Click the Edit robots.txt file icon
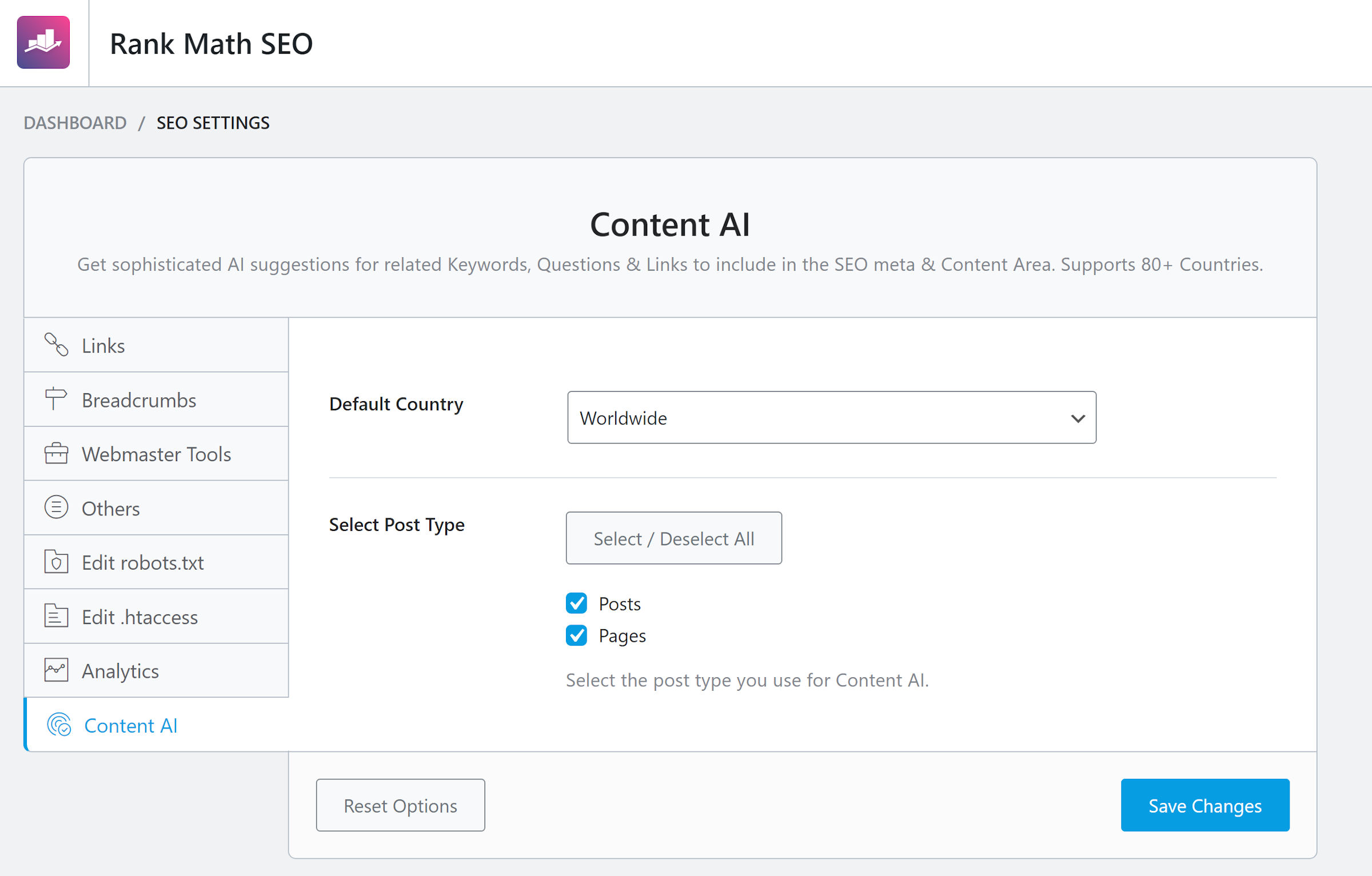Image resolution: width=1372 pixels, height=876 pixels. 56,562
